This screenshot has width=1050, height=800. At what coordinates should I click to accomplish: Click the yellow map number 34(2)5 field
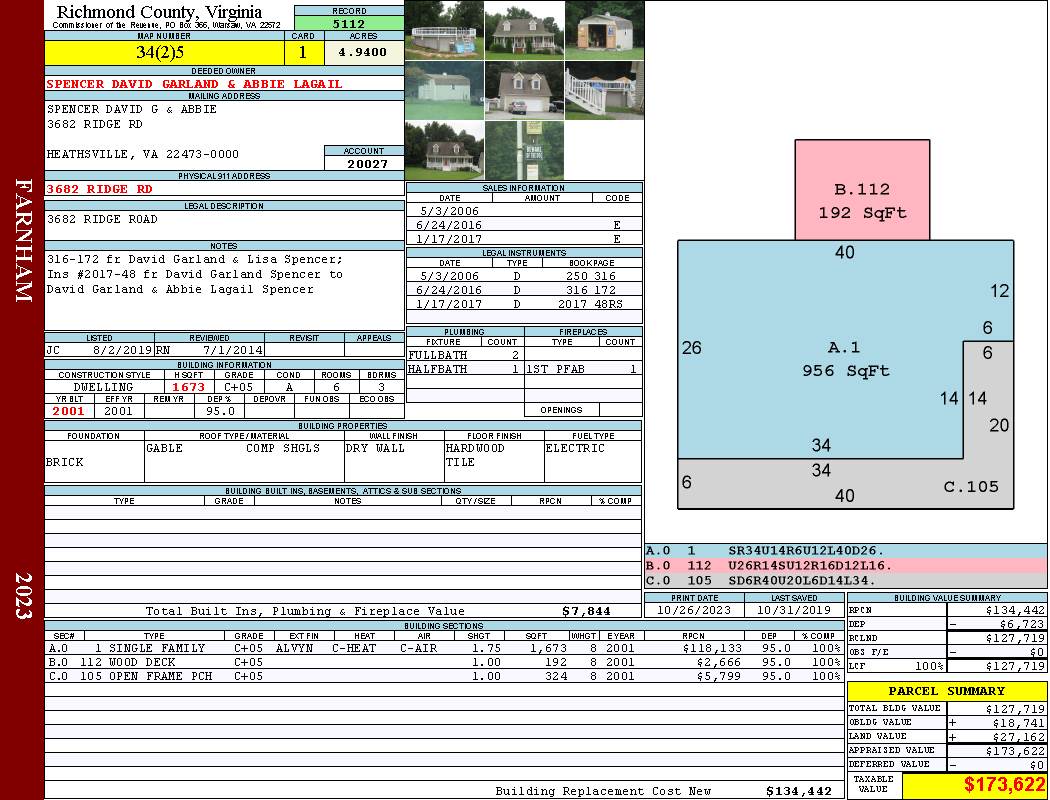pyautogui.click(x=166, y=53)
